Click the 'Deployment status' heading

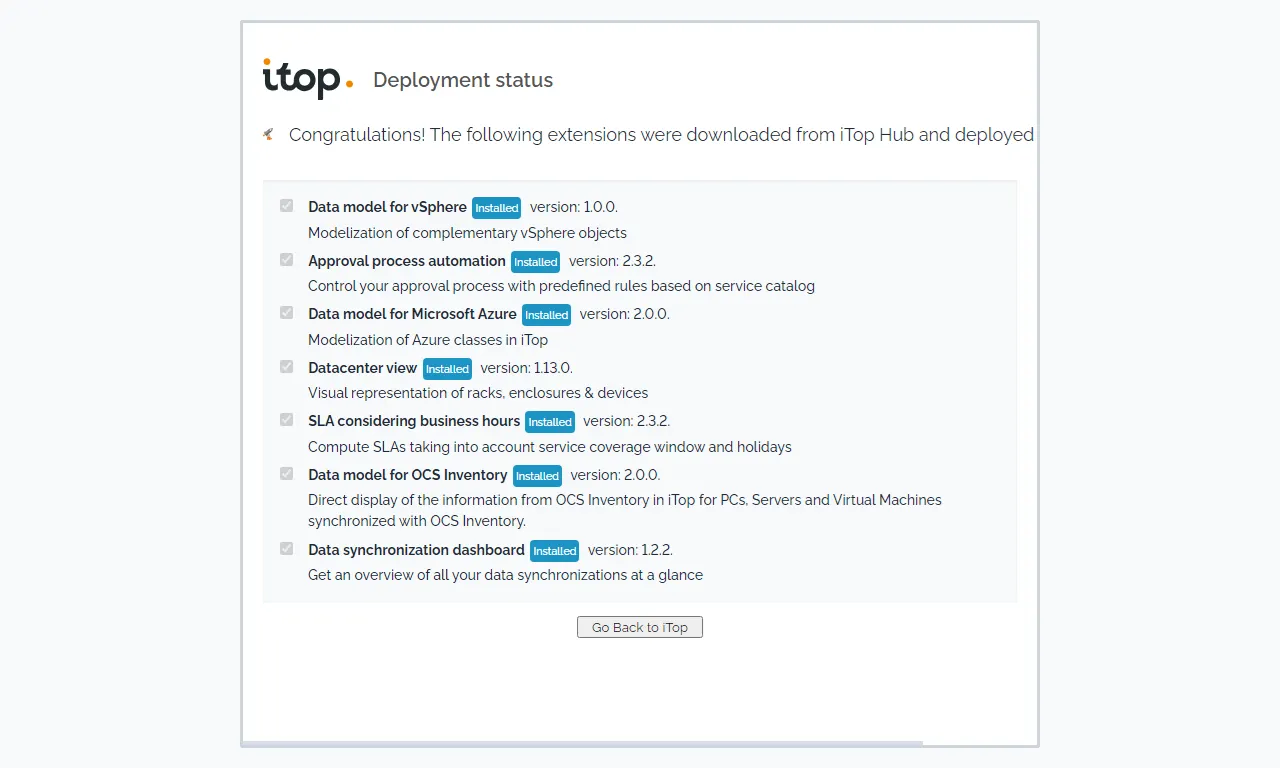click(463, 80)
